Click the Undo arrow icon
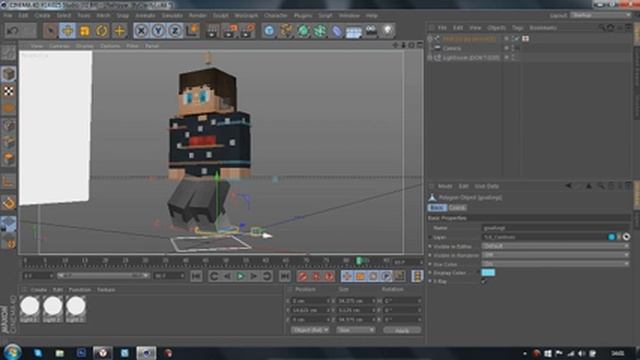Screen dimensions: 640x360 tap(13, 31)
